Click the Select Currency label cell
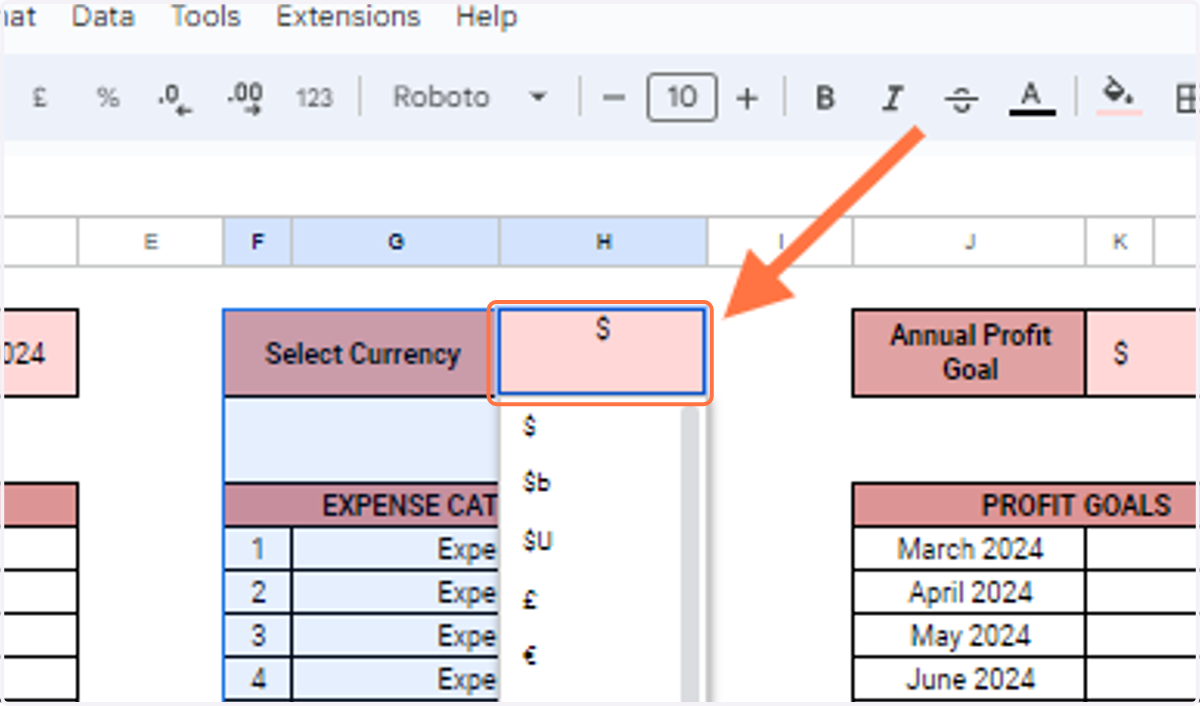Screen dimensions: 1200x706 pyautogui.click(x=362, y=353)
